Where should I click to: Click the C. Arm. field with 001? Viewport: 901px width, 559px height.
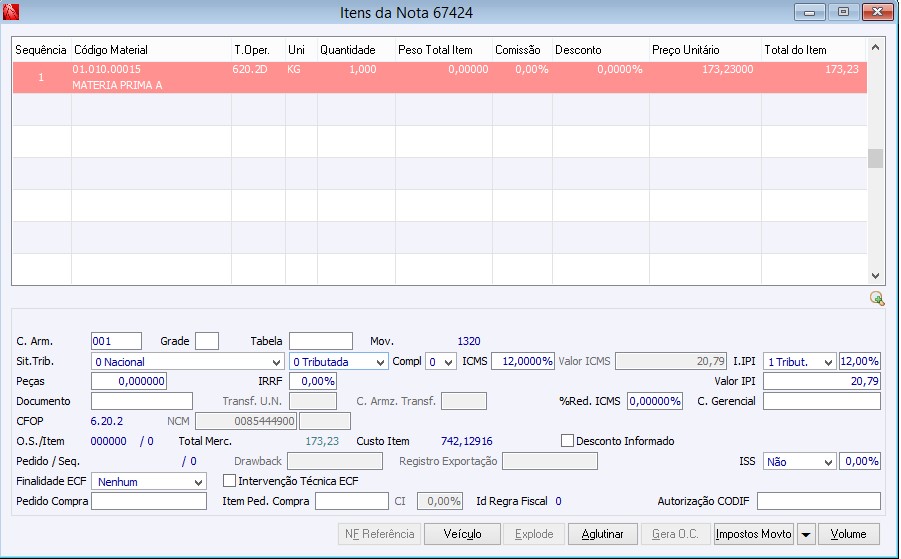[116, 341]
